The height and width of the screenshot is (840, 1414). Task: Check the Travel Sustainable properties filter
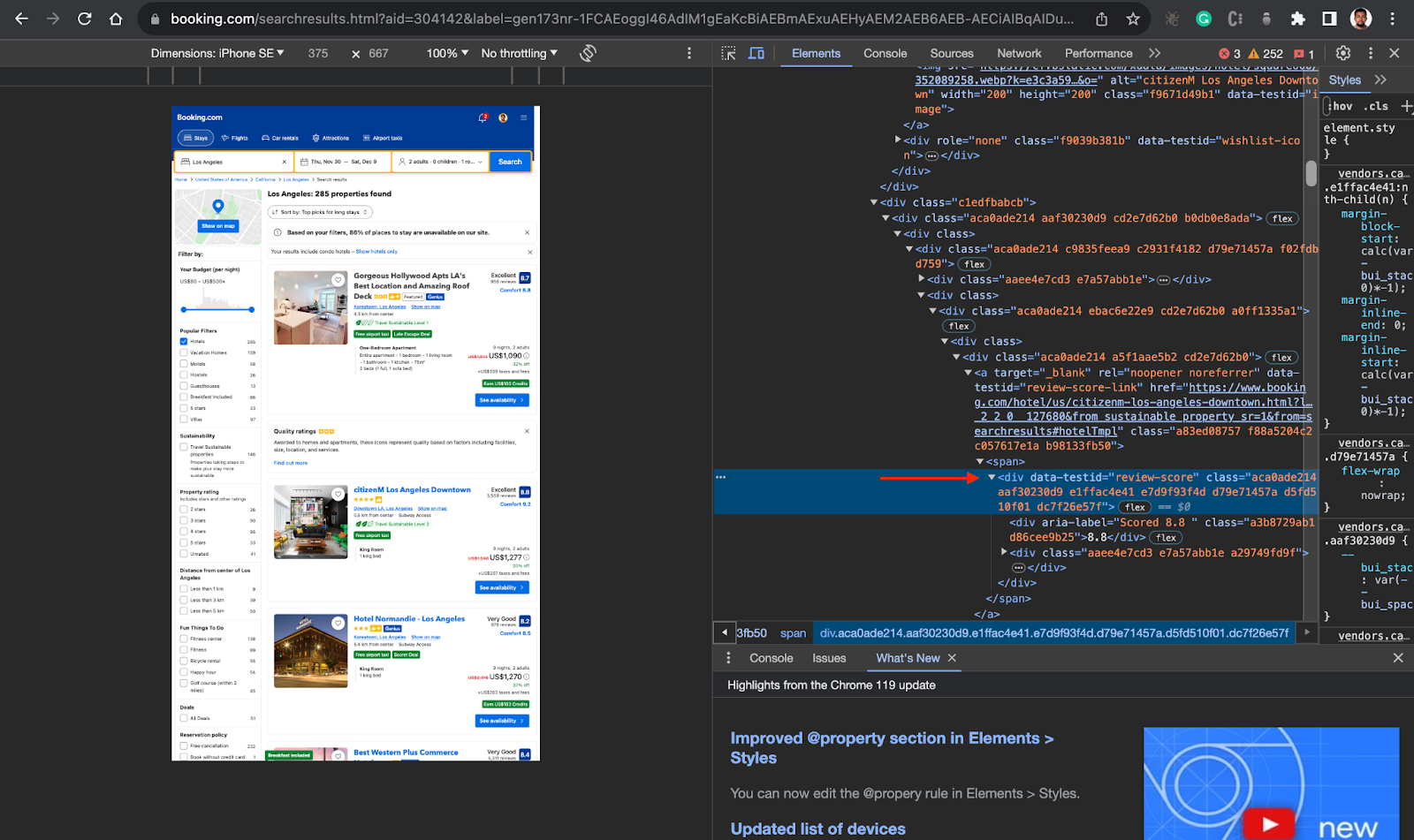(x=184, y=447)
